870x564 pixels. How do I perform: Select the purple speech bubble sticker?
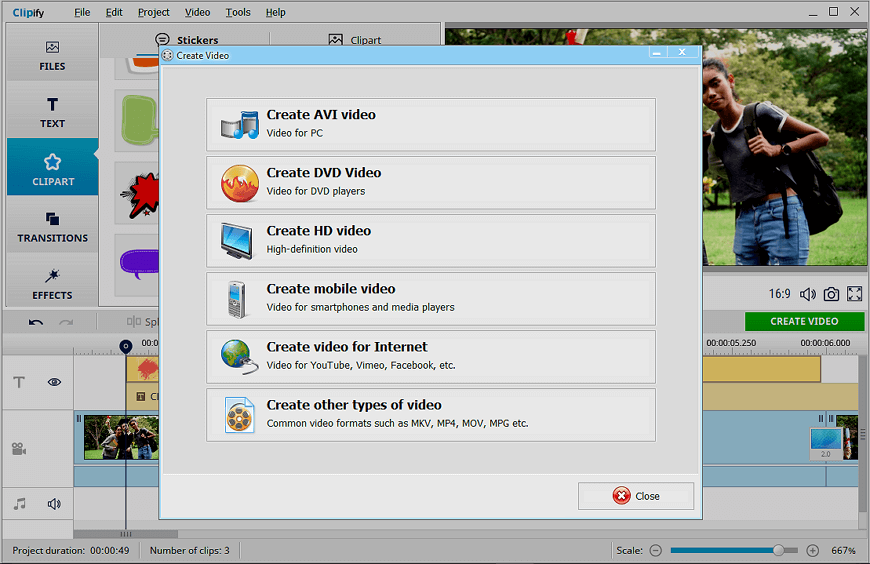pyautogui.click(x=139, y=264)
